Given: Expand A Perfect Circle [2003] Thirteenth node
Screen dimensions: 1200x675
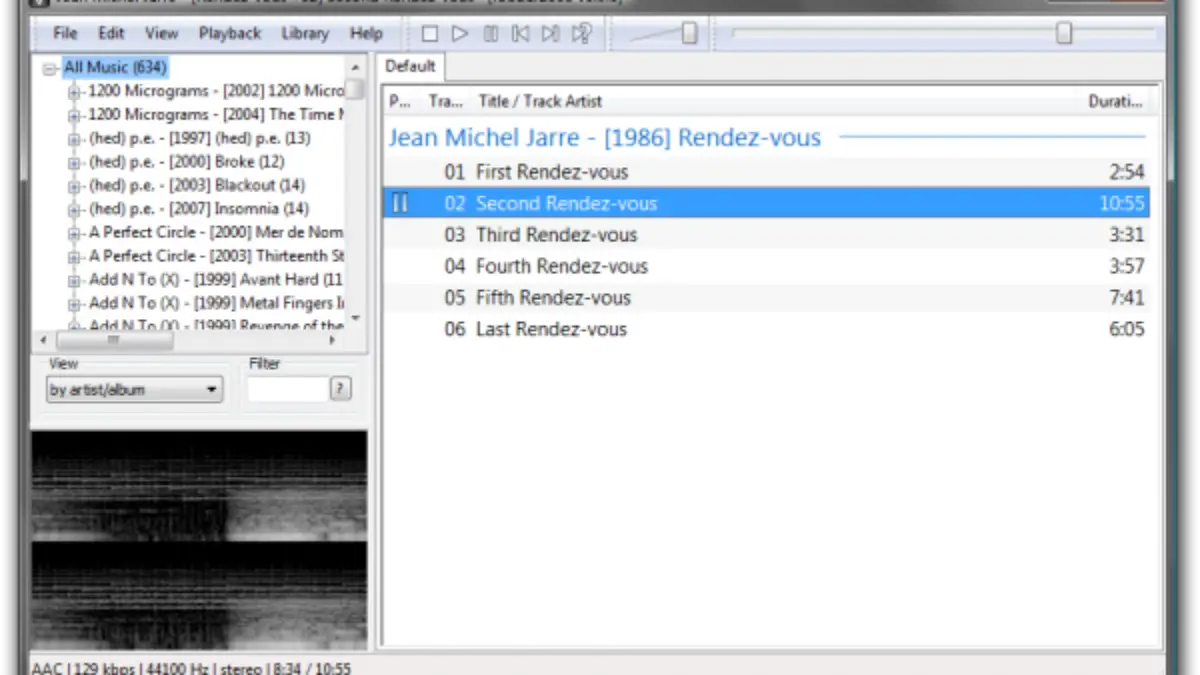Looking at the screenshot, I should (74, 257).
